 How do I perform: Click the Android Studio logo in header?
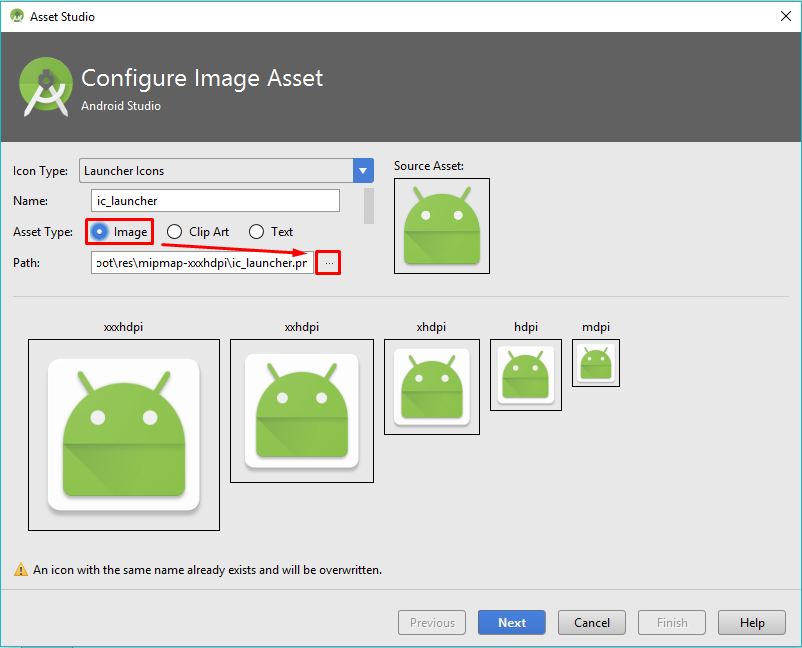coord(46,87)
